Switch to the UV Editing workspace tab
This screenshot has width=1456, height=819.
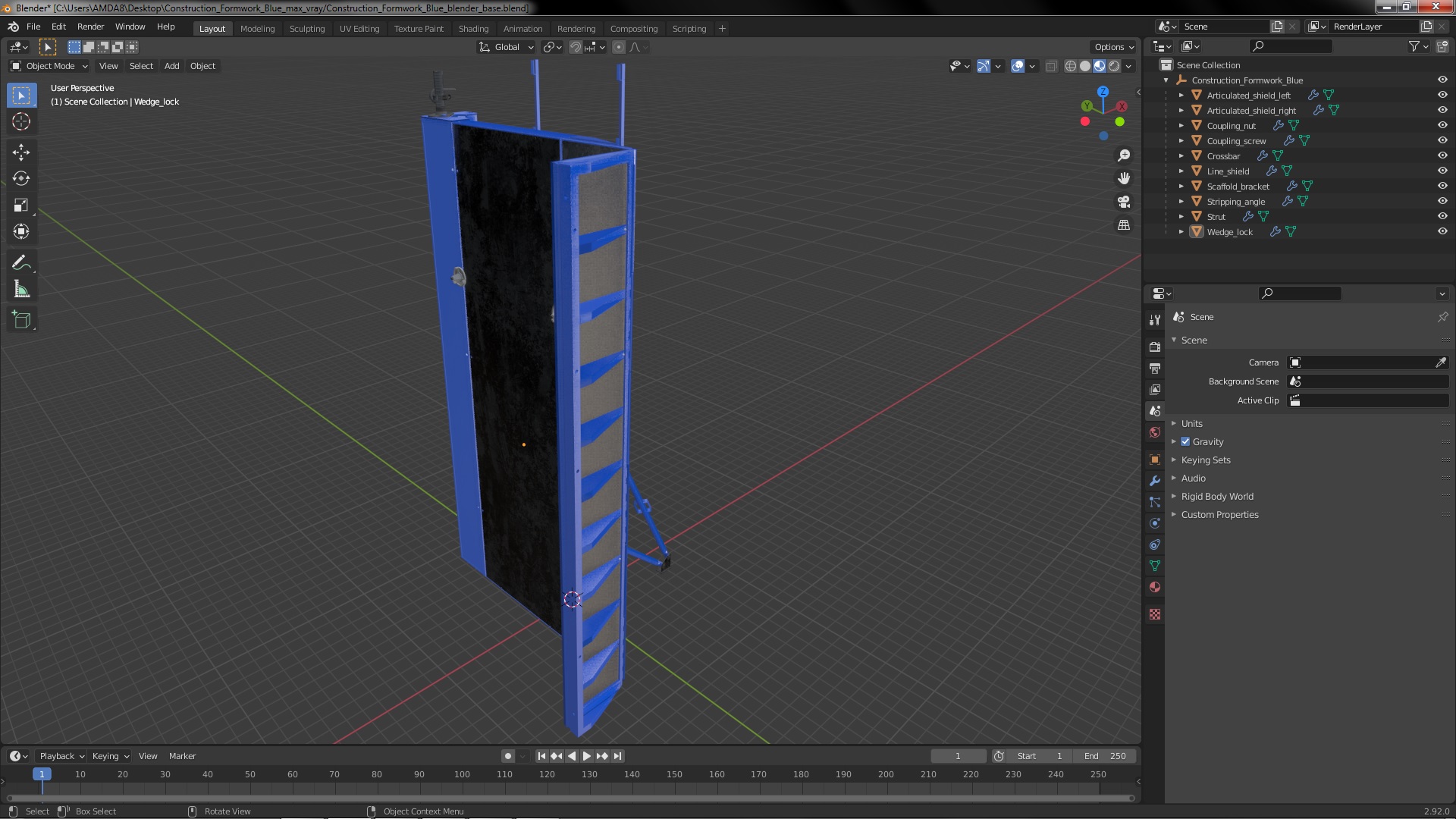click(359, 29)
